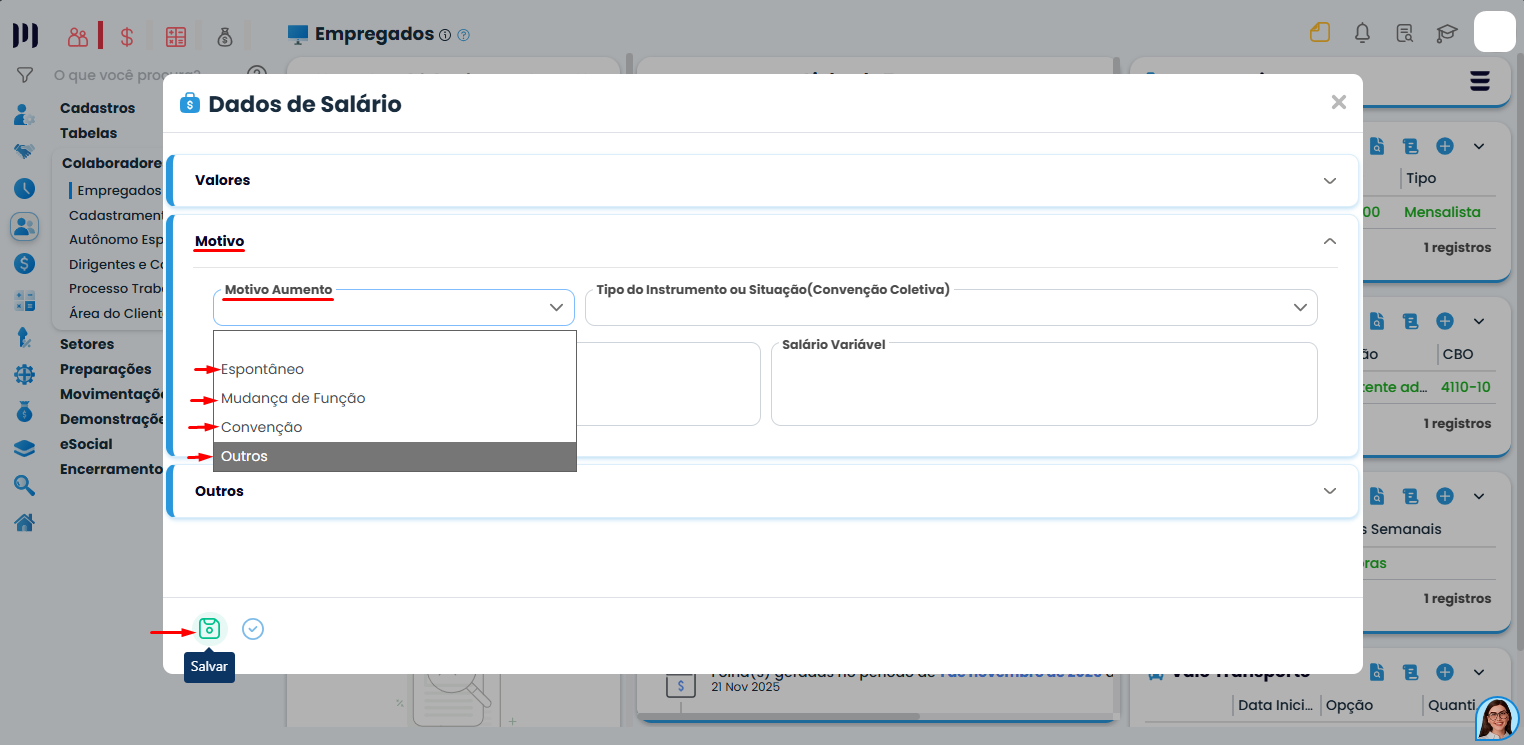
Task: Add a record in the Mensalista card
Action: (1445, 146)
